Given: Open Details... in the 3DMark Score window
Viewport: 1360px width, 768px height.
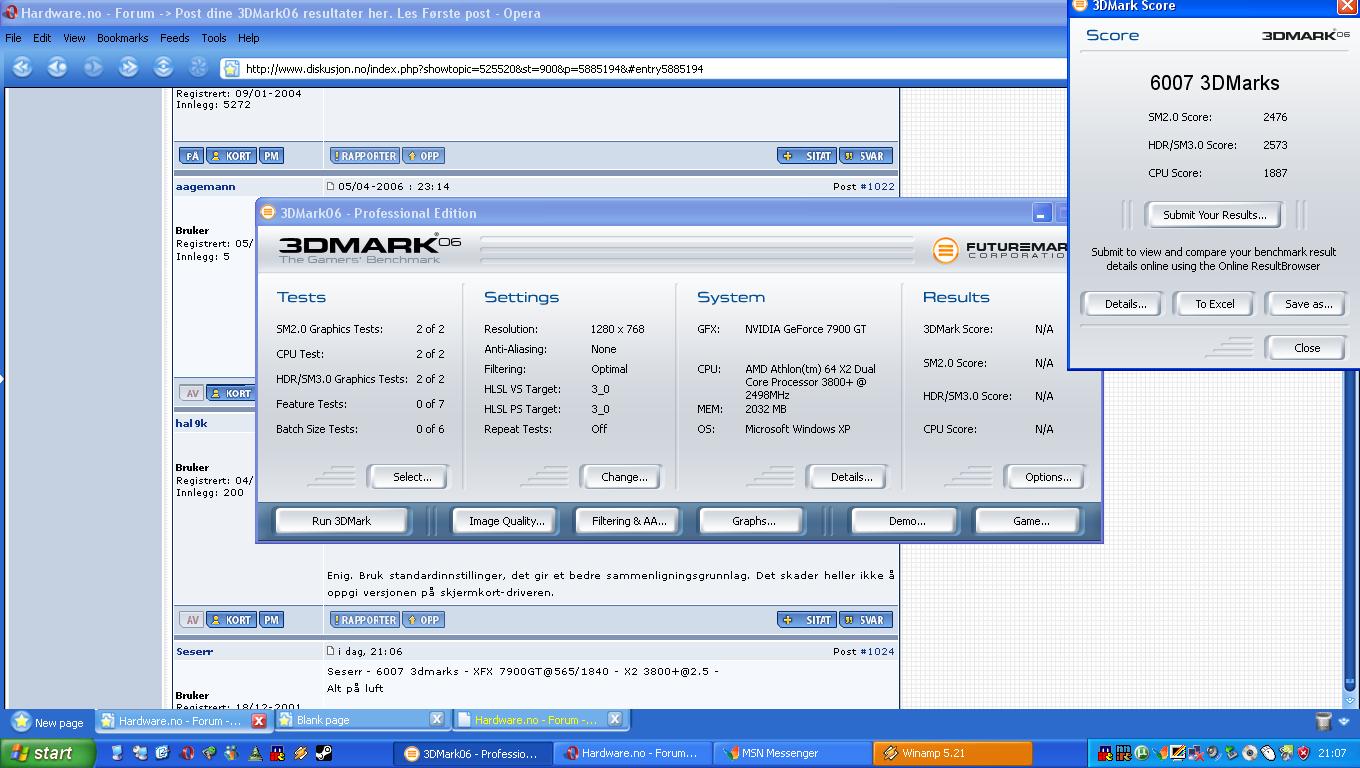Looking at the screenshot, I should 1125,304.
